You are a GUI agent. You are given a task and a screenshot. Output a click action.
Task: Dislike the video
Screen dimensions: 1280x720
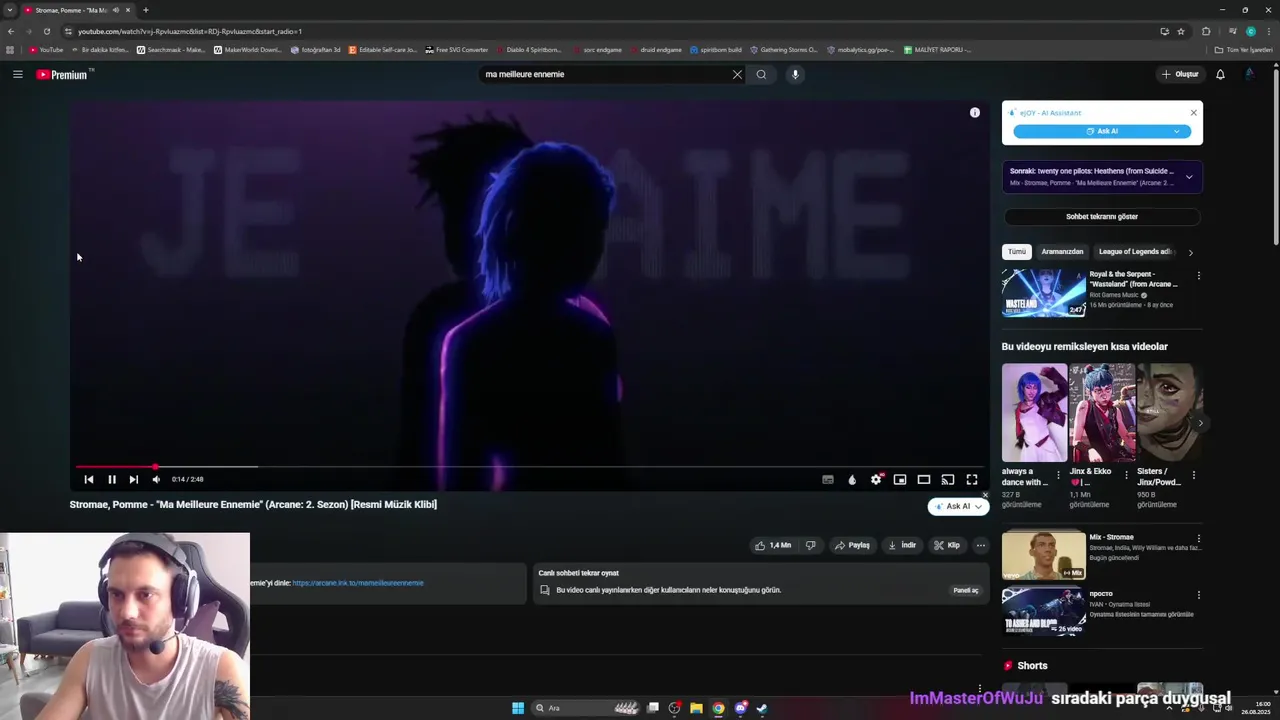(x=811, y=545)
